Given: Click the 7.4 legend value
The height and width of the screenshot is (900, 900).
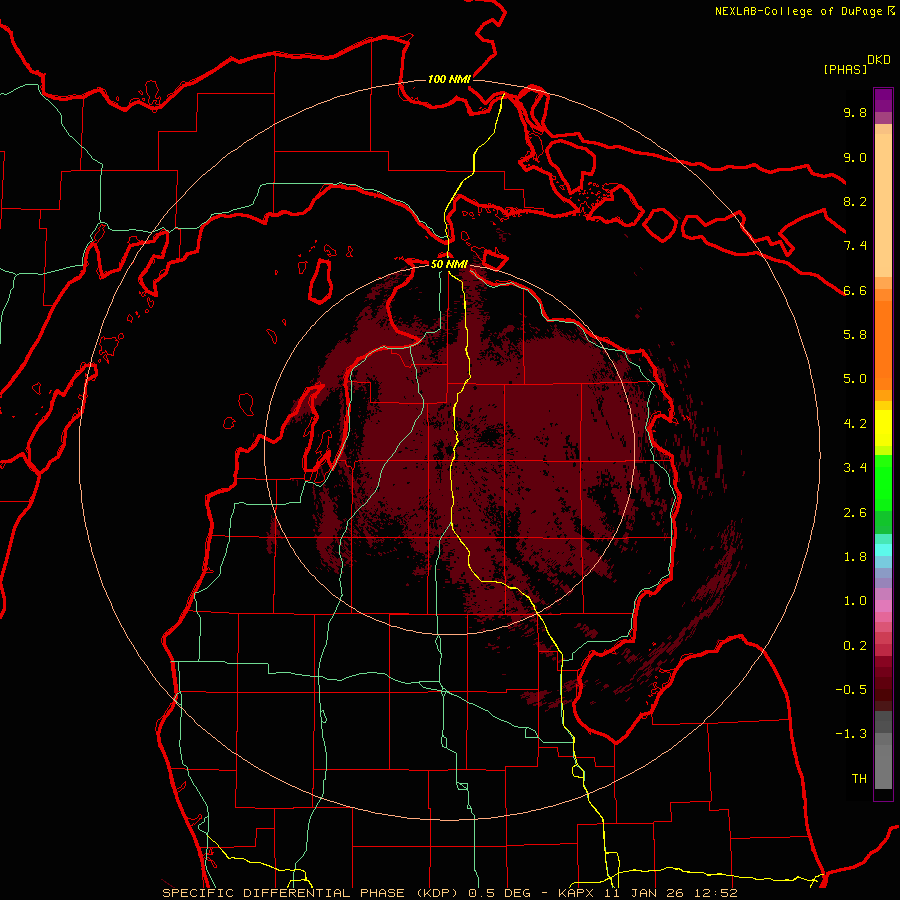Looking at the screenshot, I should pos(855,246).
